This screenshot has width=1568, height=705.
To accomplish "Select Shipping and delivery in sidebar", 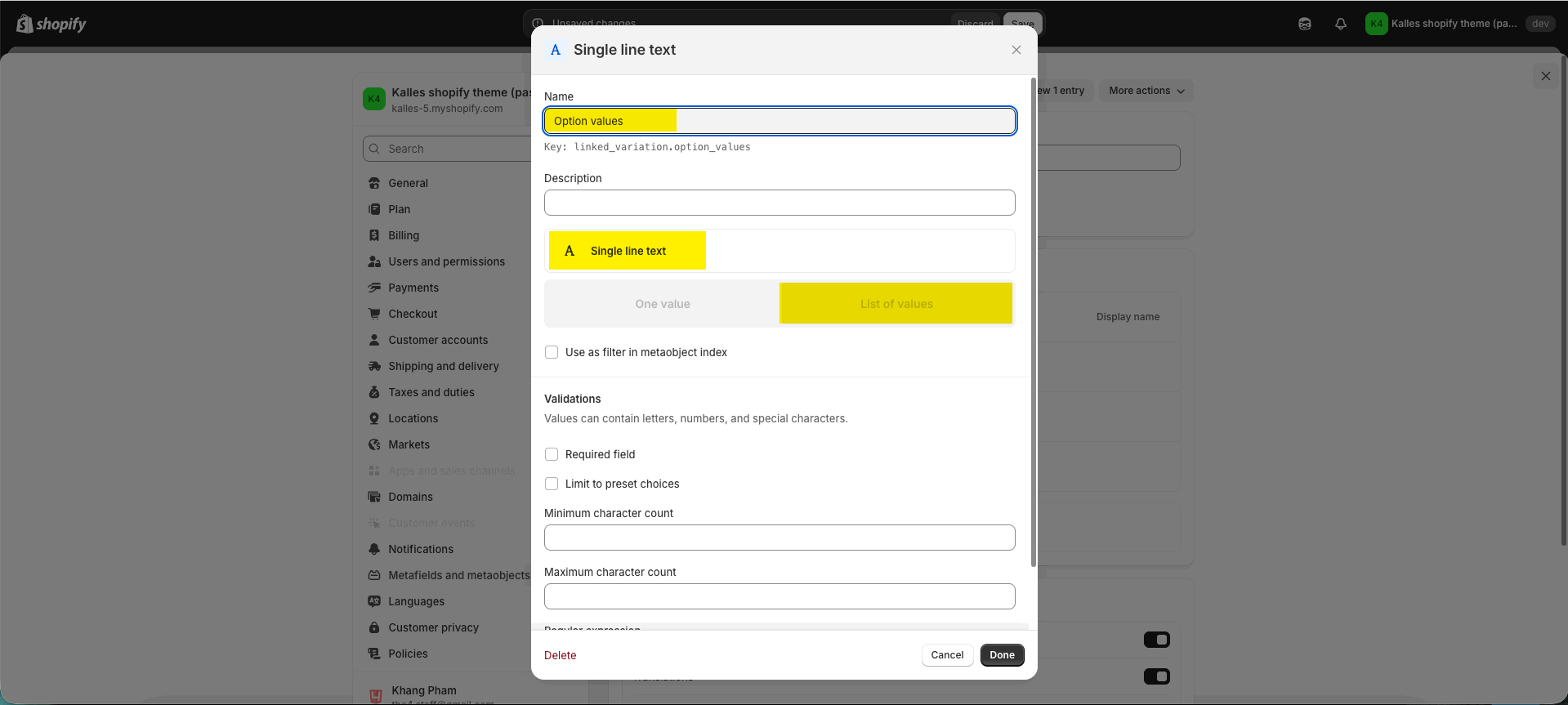I will [443, 366].
